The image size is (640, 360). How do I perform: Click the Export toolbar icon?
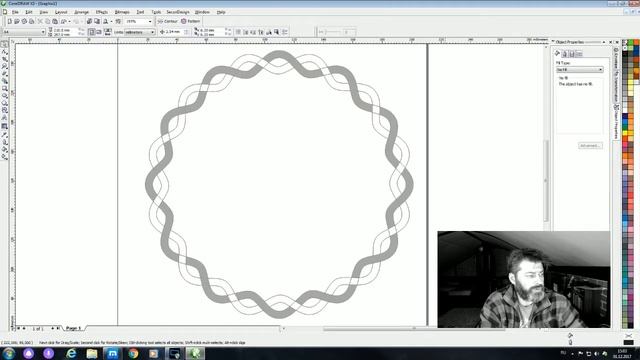(97, 21)
